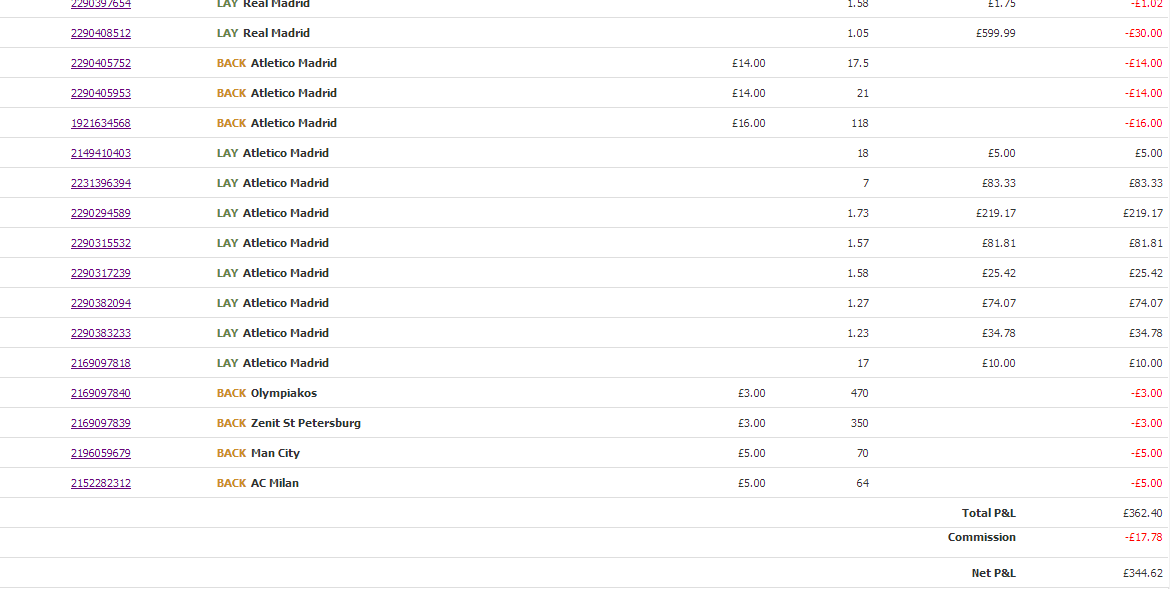This screenshot has width=1170, height=589.
Task: Click the Total P&L amount £362.40
Action: (1142, 513)
